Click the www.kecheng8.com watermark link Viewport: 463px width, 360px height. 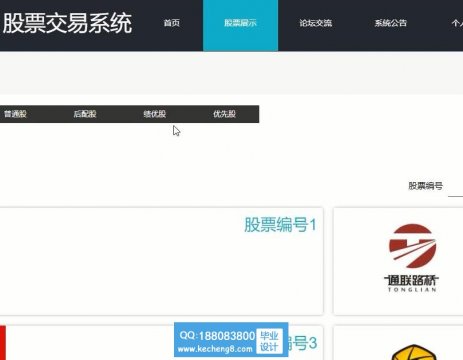[215, 349]
